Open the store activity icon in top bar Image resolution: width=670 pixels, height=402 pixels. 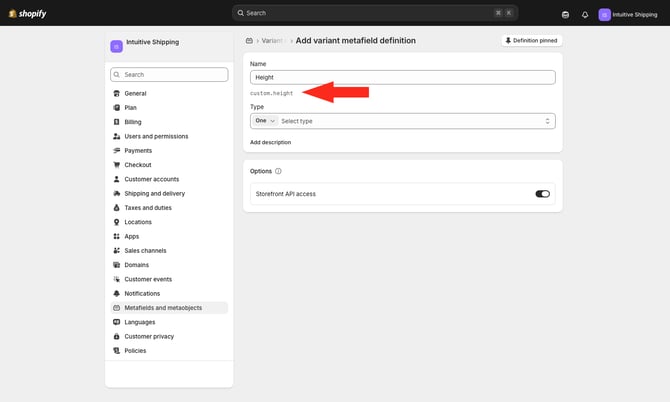point(565,15)
